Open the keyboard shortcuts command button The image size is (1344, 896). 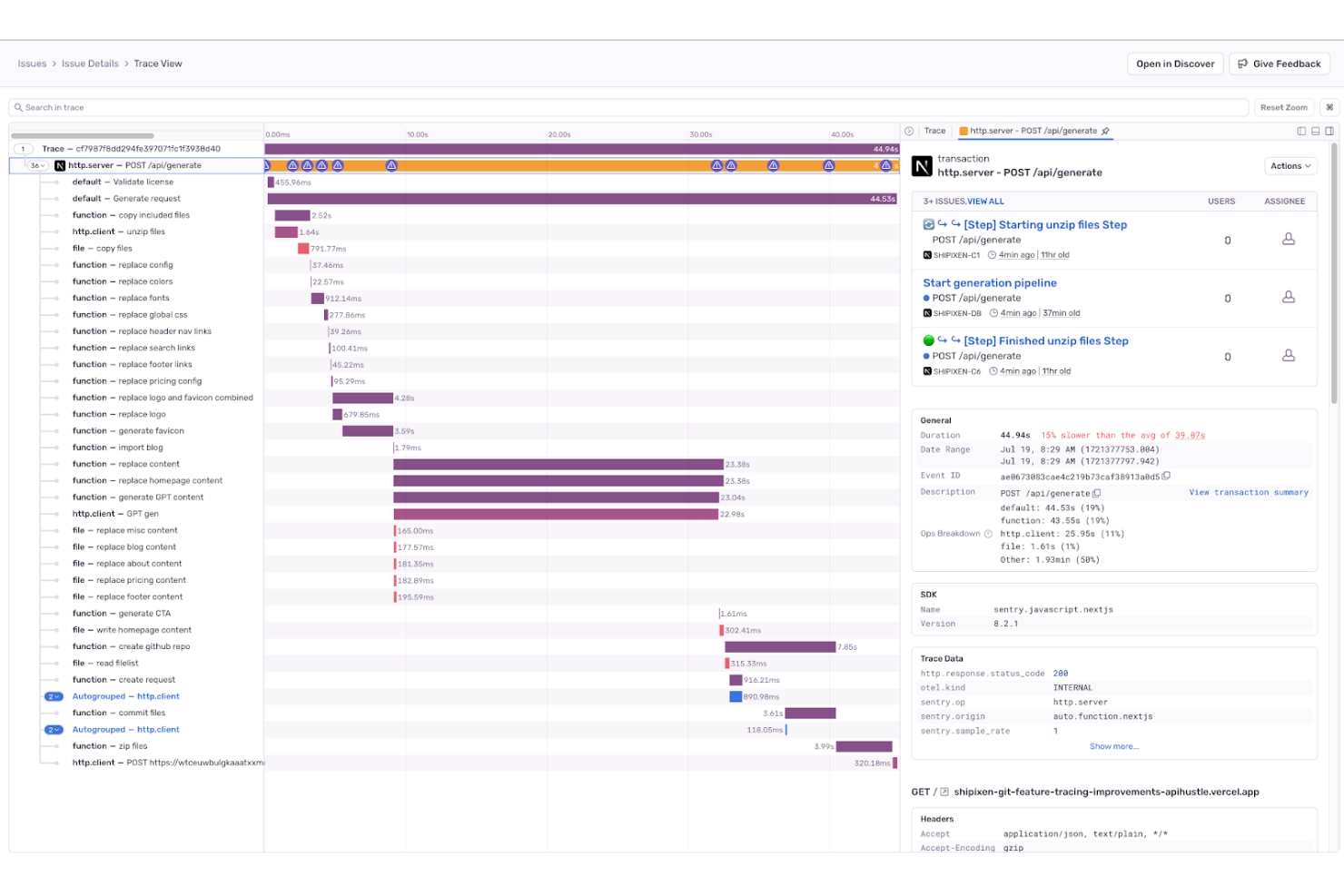coord(1328,106)
